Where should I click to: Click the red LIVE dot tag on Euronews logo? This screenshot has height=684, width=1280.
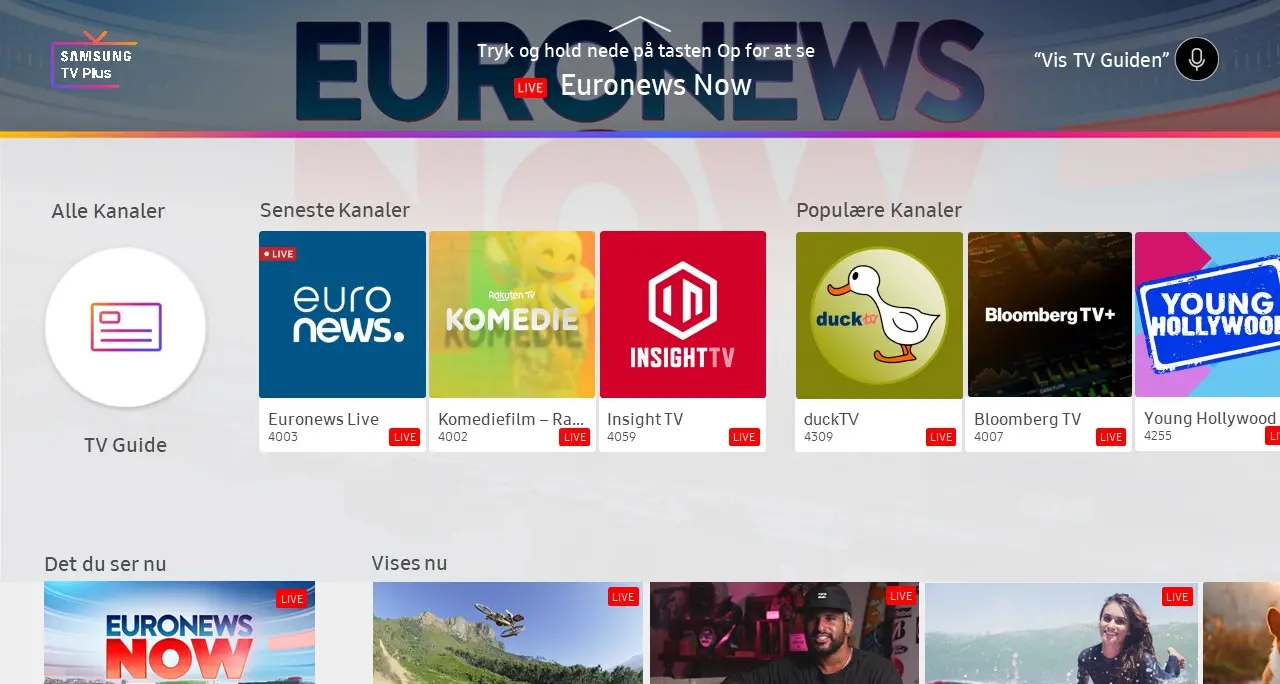pyautogui.click(x=278, y=254)
